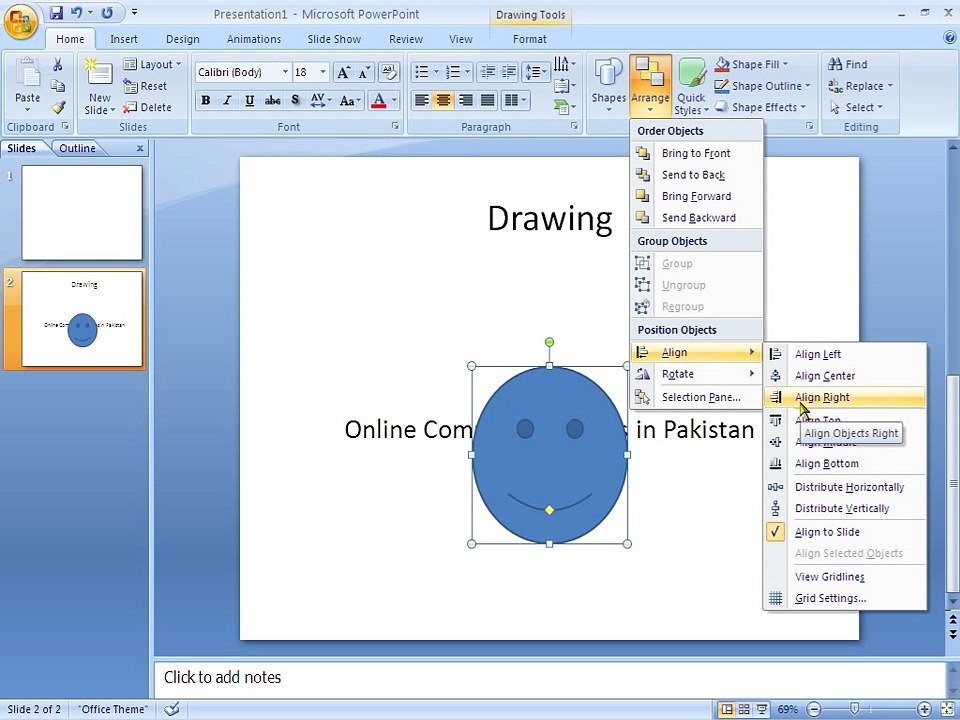The width and height of the screenshot is (960, 720).
Task: Decrease font size with Shrink Font
Action: [x=364, y=73]
